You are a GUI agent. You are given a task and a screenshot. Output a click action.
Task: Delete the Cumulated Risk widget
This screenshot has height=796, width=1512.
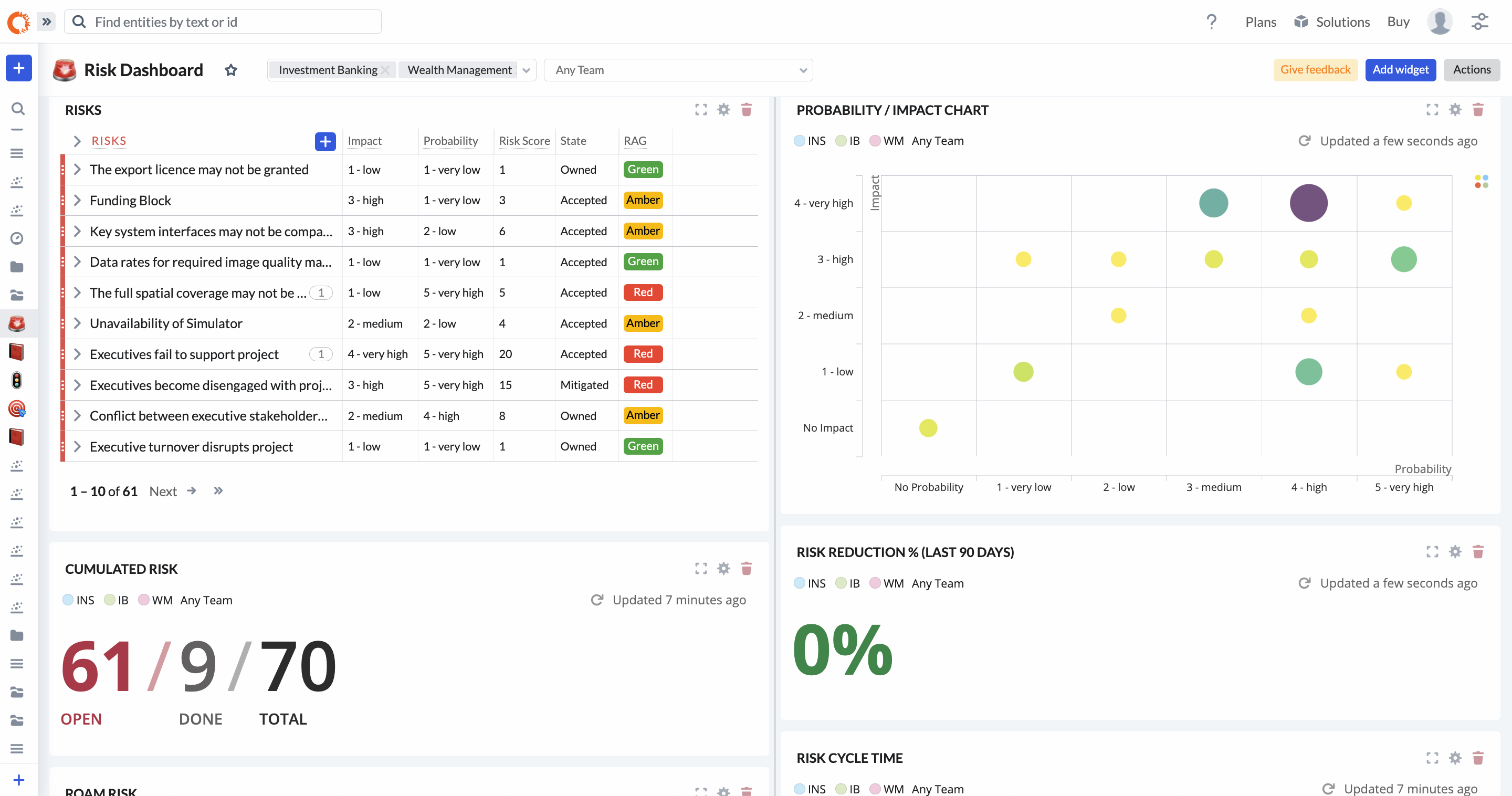click(x=747, y=568)
